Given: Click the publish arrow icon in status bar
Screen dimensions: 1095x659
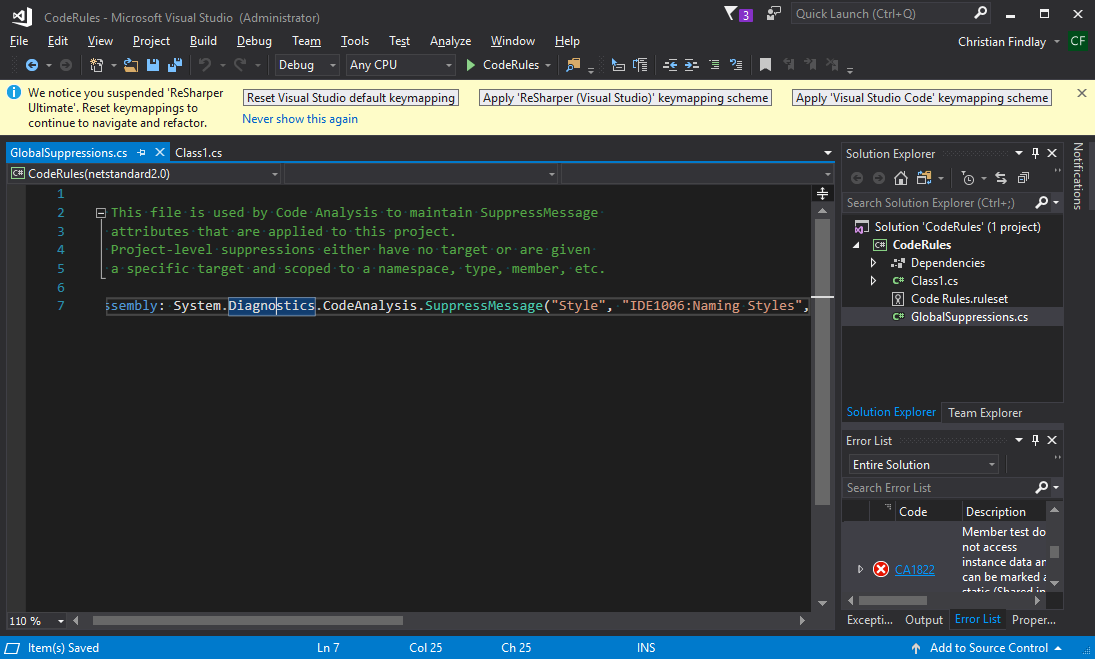Looking at the screenshot, I should click(x=916, y=649).
